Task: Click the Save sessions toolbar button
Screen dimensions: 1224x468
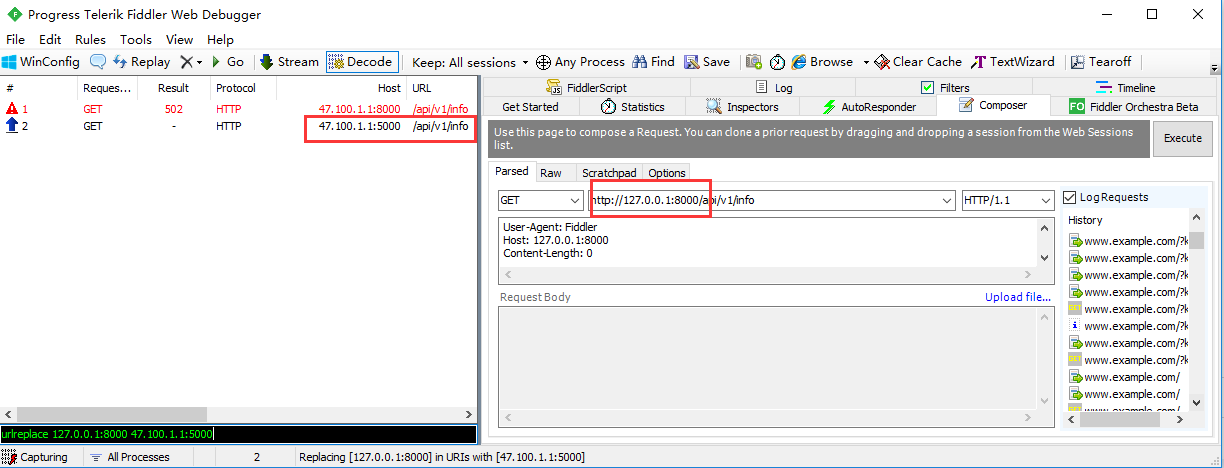Action: click(707, 62)
